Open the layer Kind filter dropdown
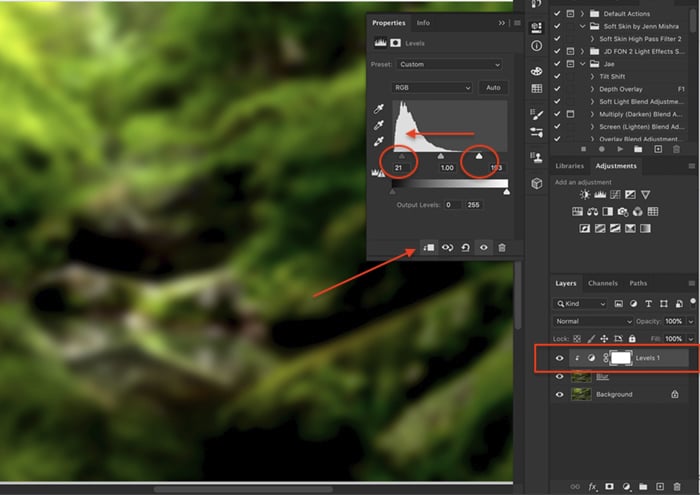Viewport: 700px width, 495px height. (580, 304)
